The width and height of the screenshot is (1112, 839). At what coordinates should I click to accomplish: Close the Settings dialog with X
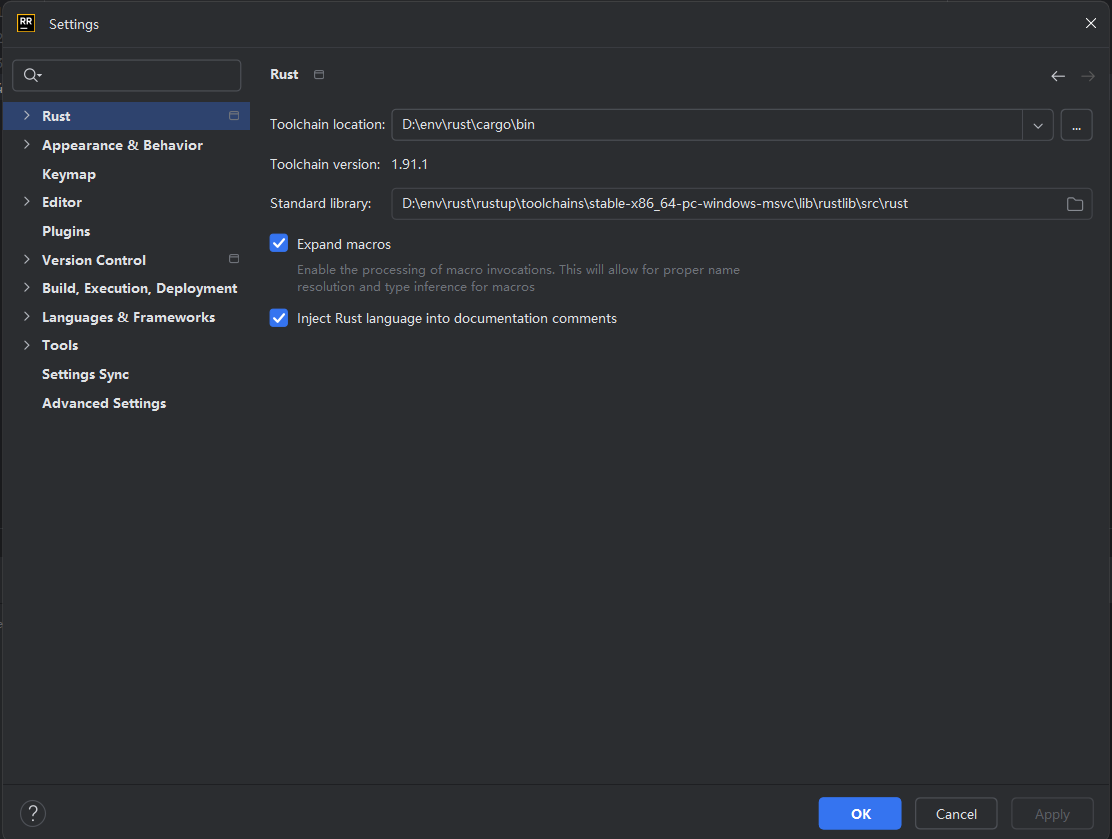point(1091,23)
